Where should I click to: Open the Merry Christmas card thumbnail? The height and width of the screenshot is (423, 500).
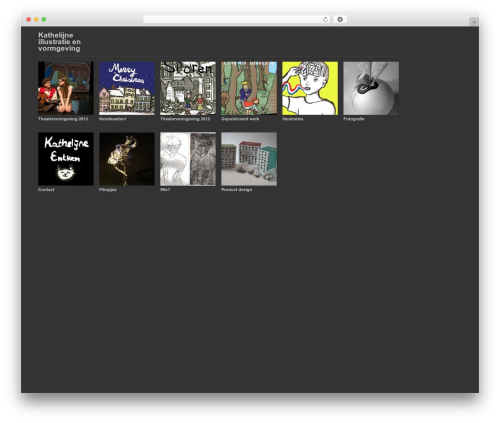coord(127,88)
